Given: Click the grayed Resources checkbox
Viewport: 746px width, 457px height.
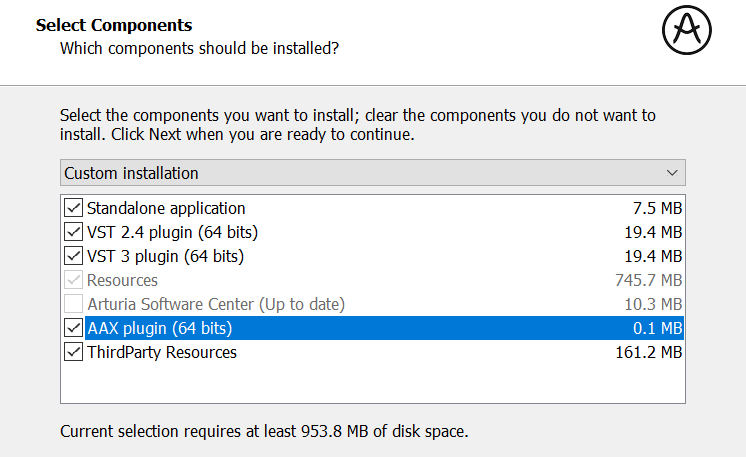Looking at the screenshot, I should tap(73, 280).
